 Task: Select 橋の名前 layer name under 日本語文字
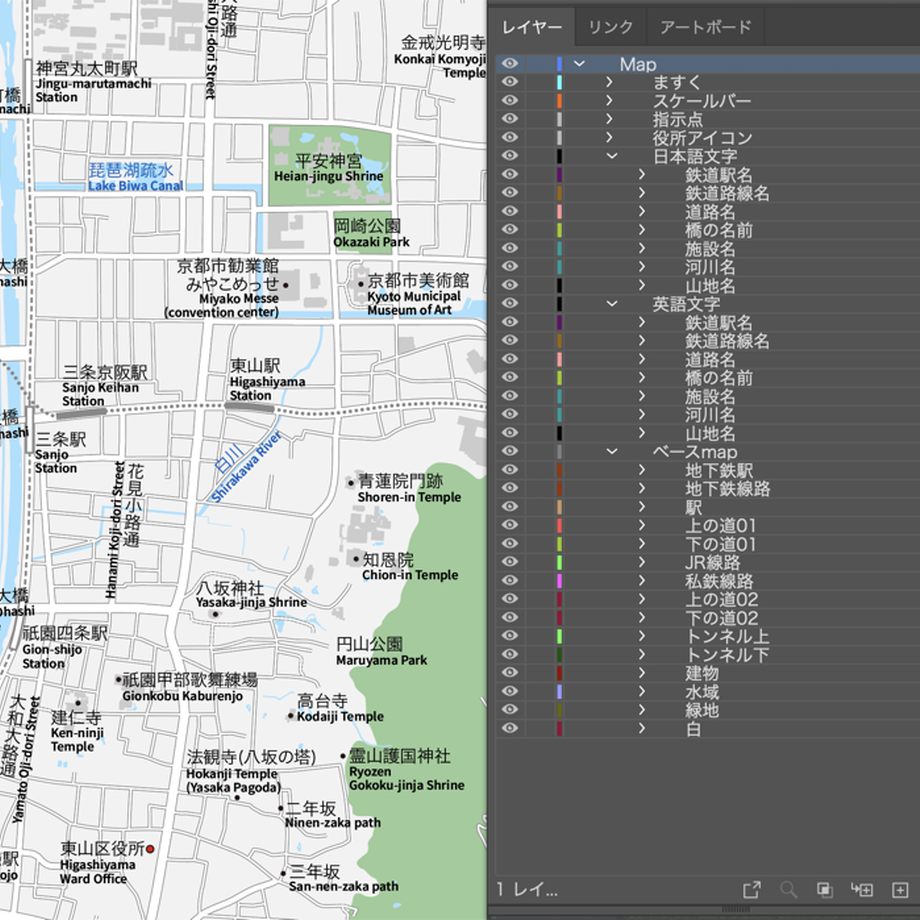coord(719,229)
